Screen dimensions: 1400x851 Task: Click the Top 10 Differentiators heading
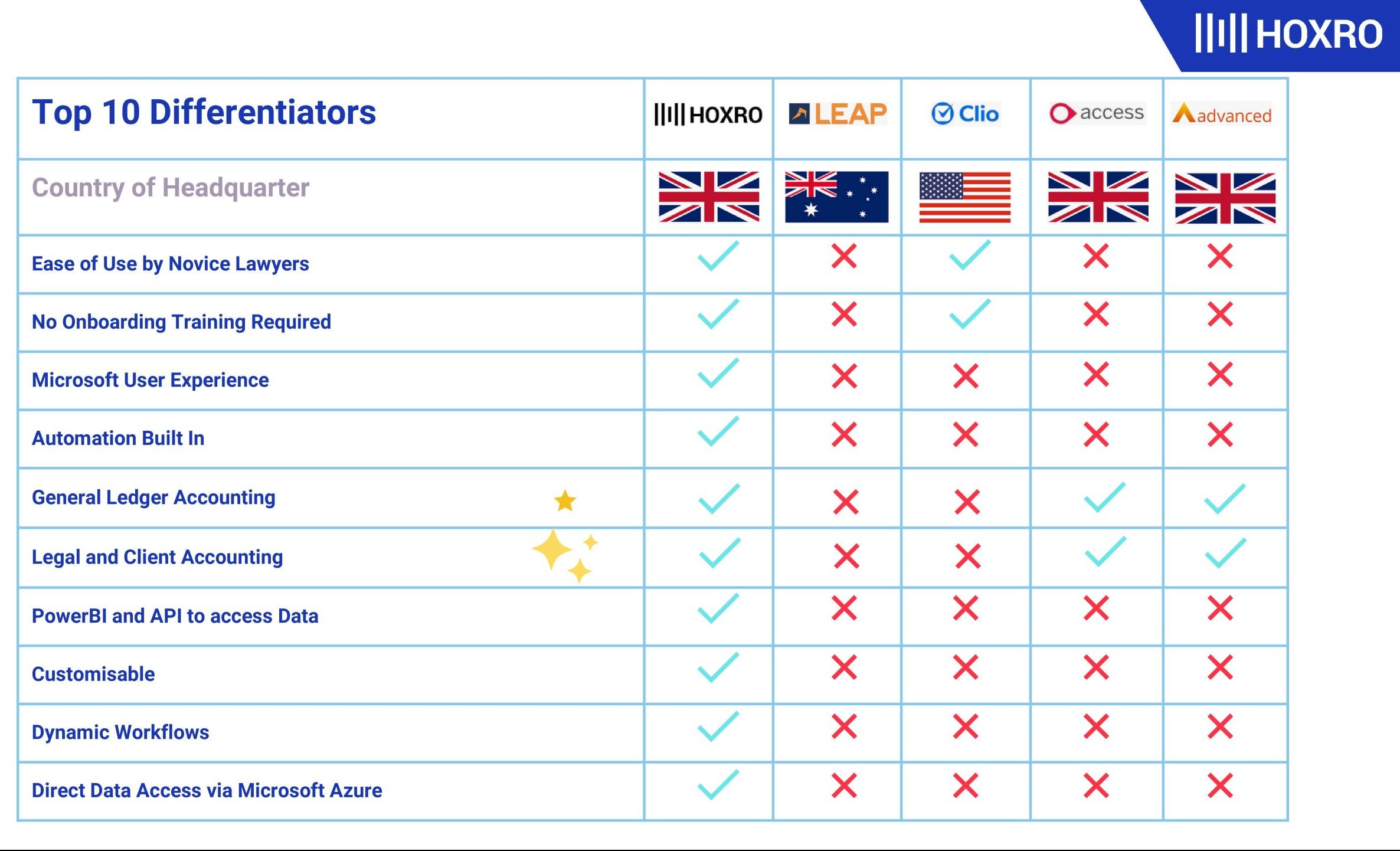pyautogui.click(x=204, y=112)
